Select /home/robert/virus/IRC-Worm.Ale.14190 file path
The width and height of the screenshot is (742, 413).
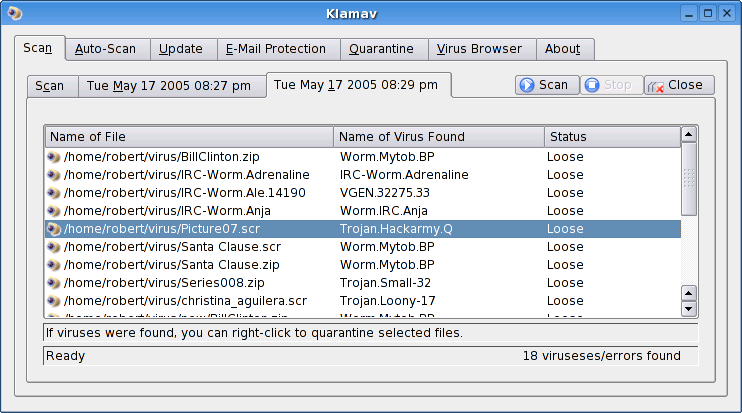pos(185,193)
